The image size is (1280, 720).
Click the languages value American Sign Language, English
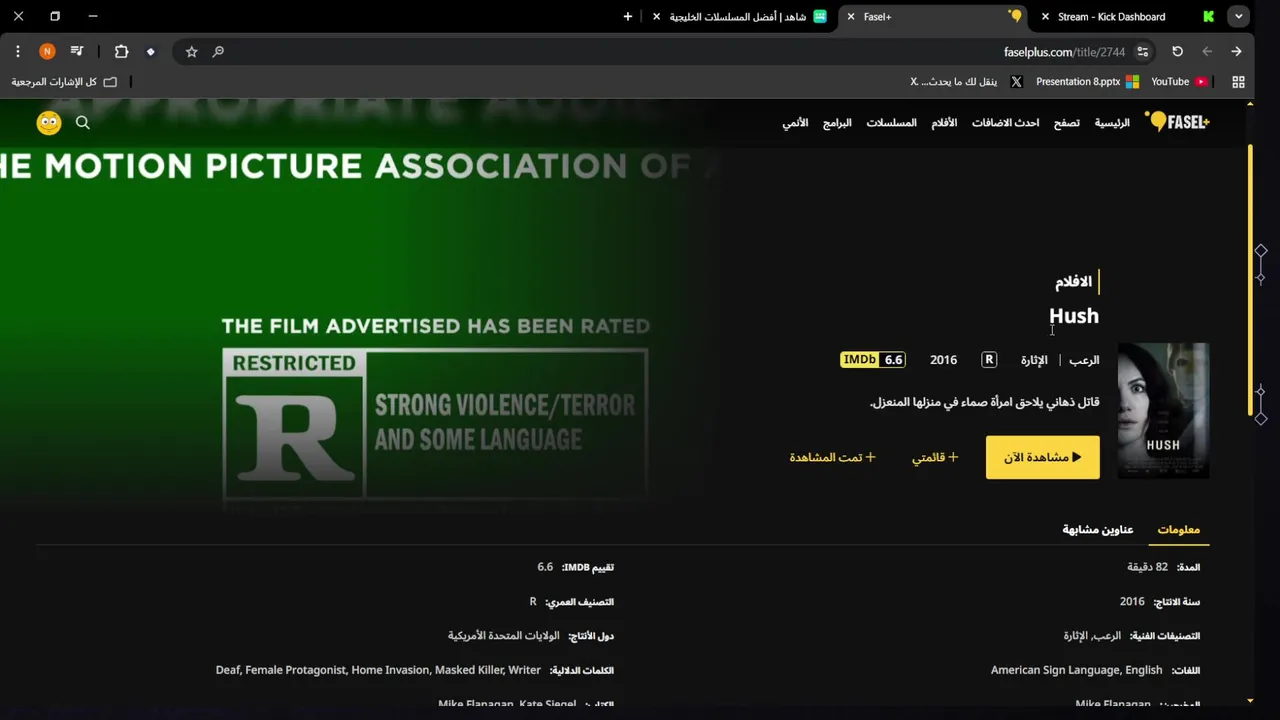click(x=1076, y=670)
